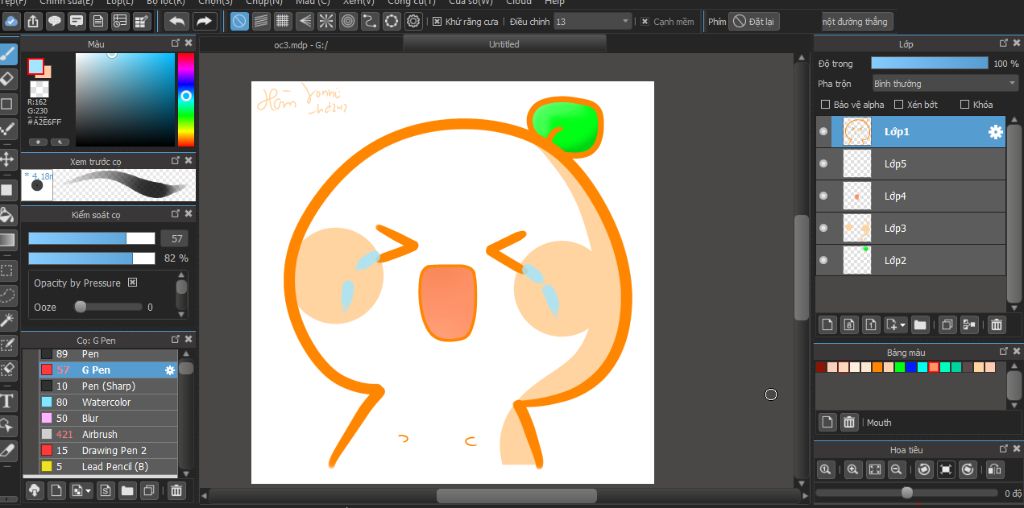Pick the green swatch in Bảng màu
Screen dimensions: 1024x508
tap(899, 368)
